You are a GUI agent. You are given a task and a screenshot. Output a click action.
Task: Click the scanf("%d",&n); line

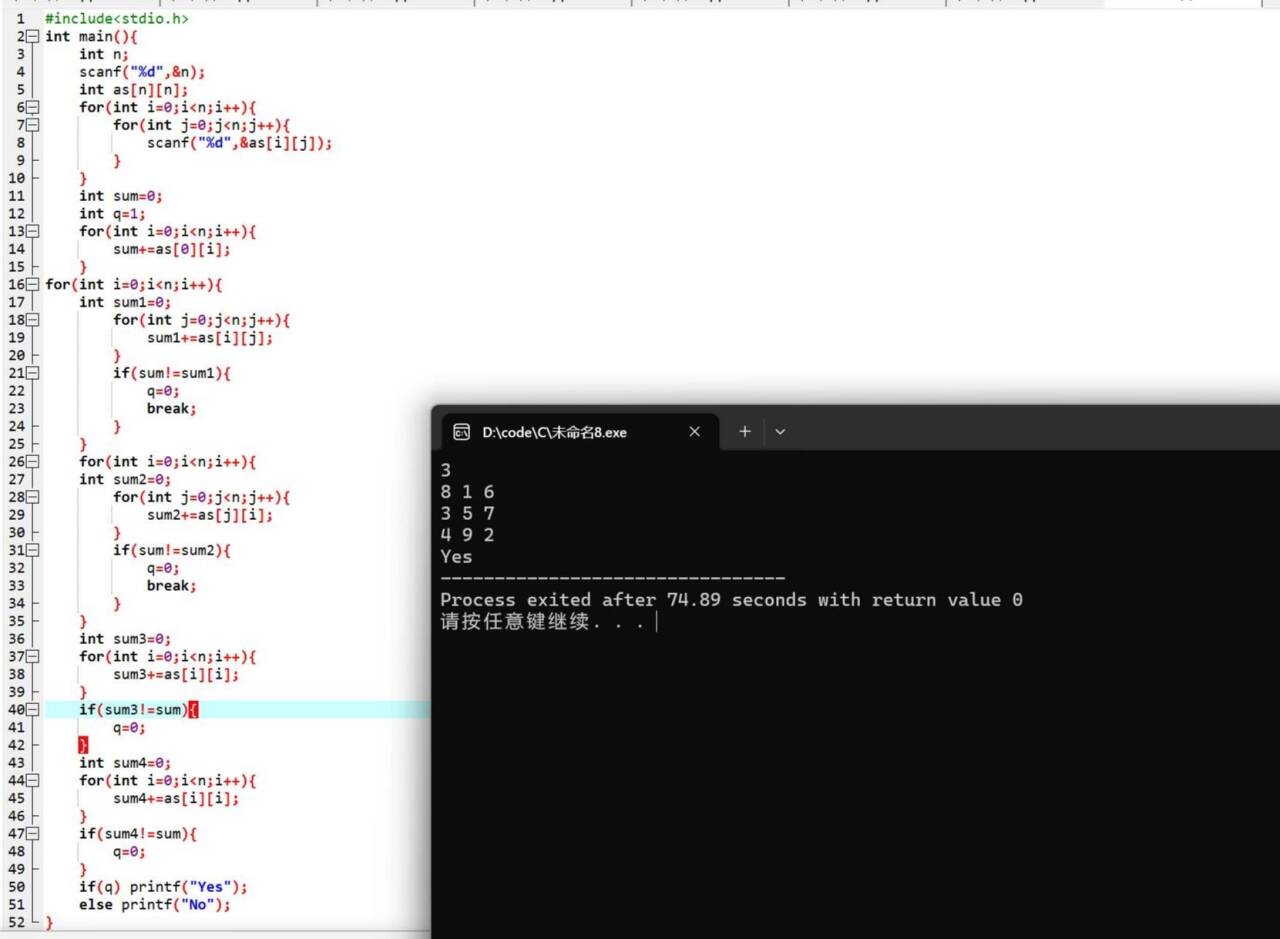(x=142, y=72)
